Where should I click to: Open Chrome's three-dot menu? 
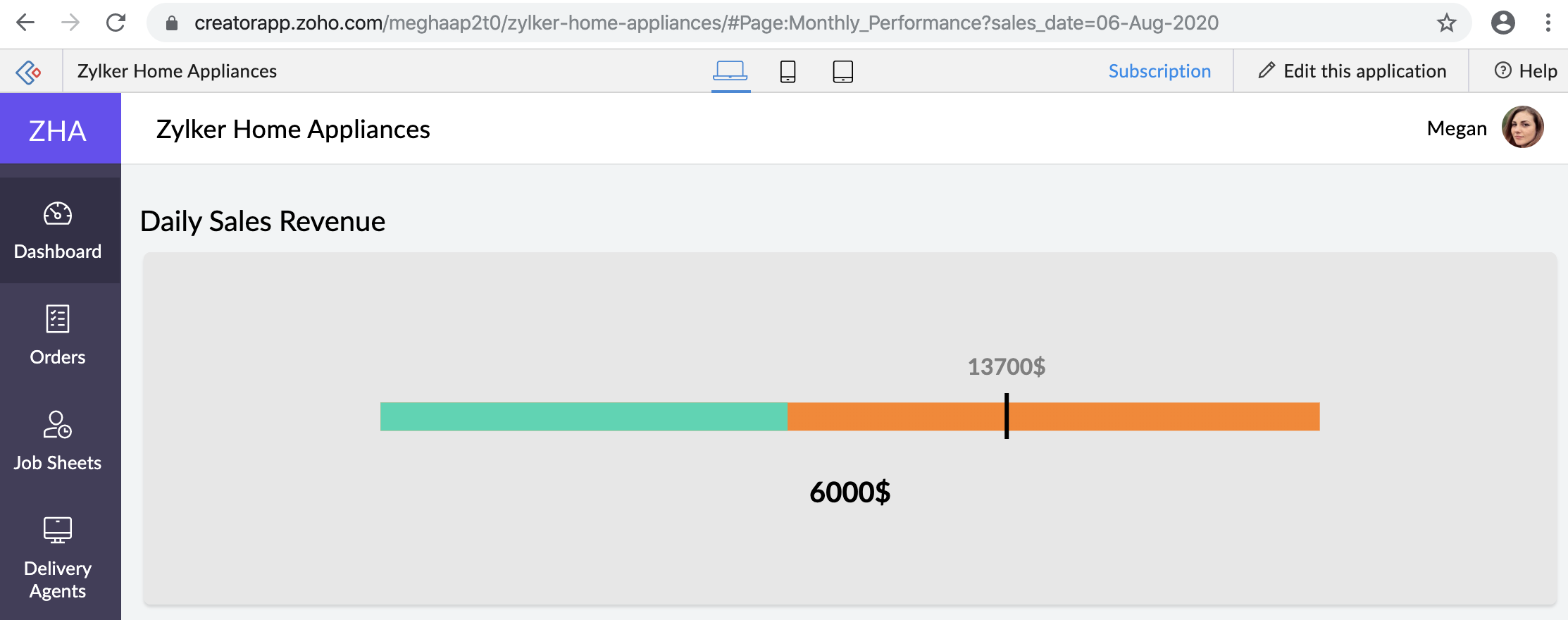[1548, 23]
